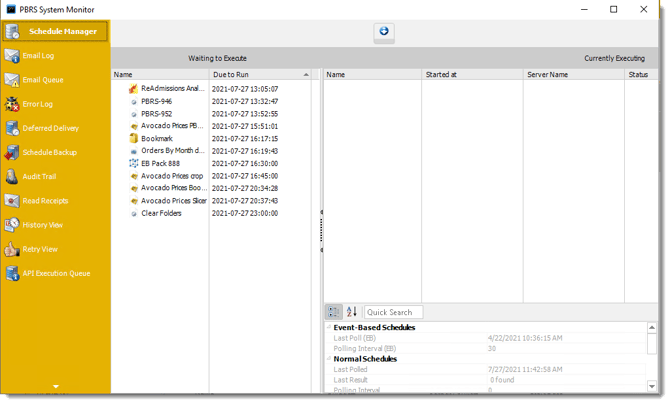Click the Orders By Month schedule icon
The width and height of the screenshot is (670, 404).
tap(134, 151)
